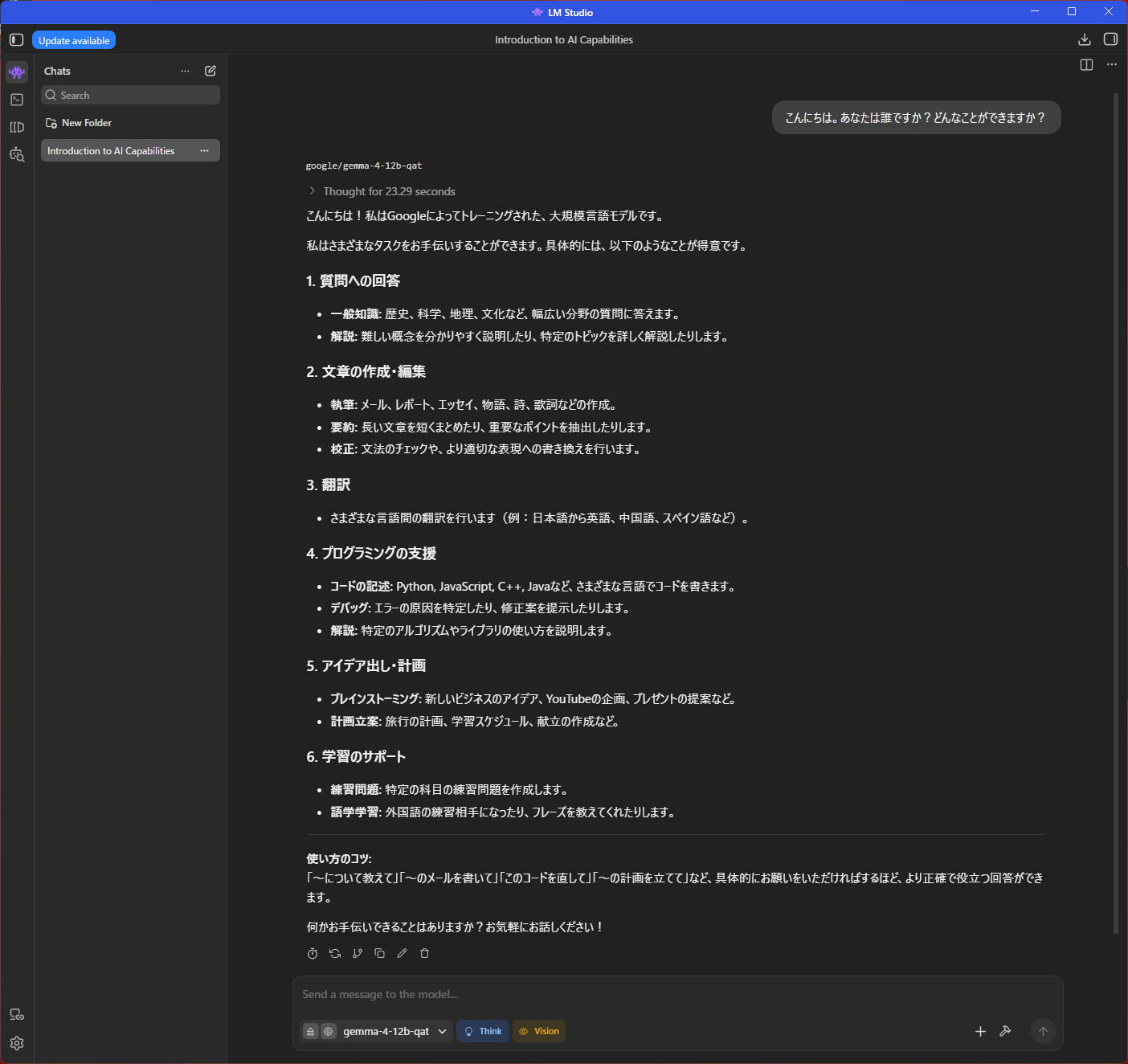Image resolution: width=1128 pixels, height=1064 pixels.
Task: Click the Introduction to AI Capabilities window title
Action: click(564, 39)
